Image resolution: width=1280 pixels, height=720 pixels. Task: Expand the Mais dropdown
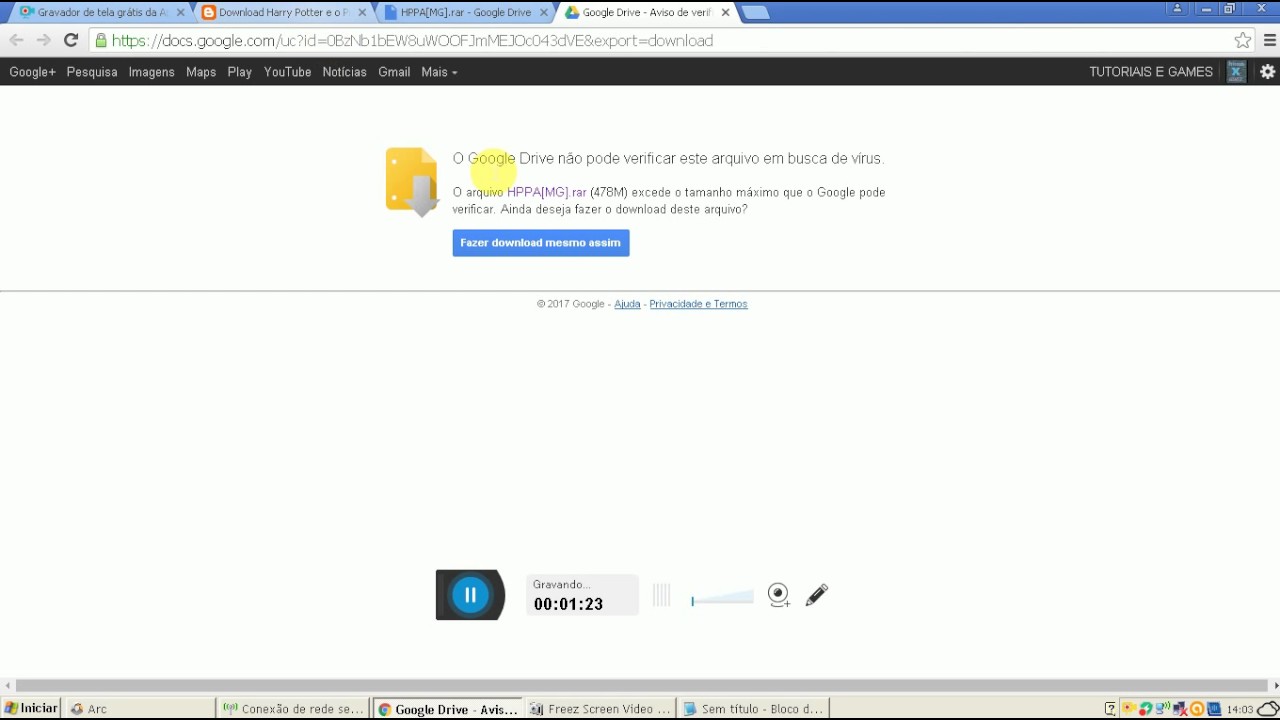click(439, 72)
